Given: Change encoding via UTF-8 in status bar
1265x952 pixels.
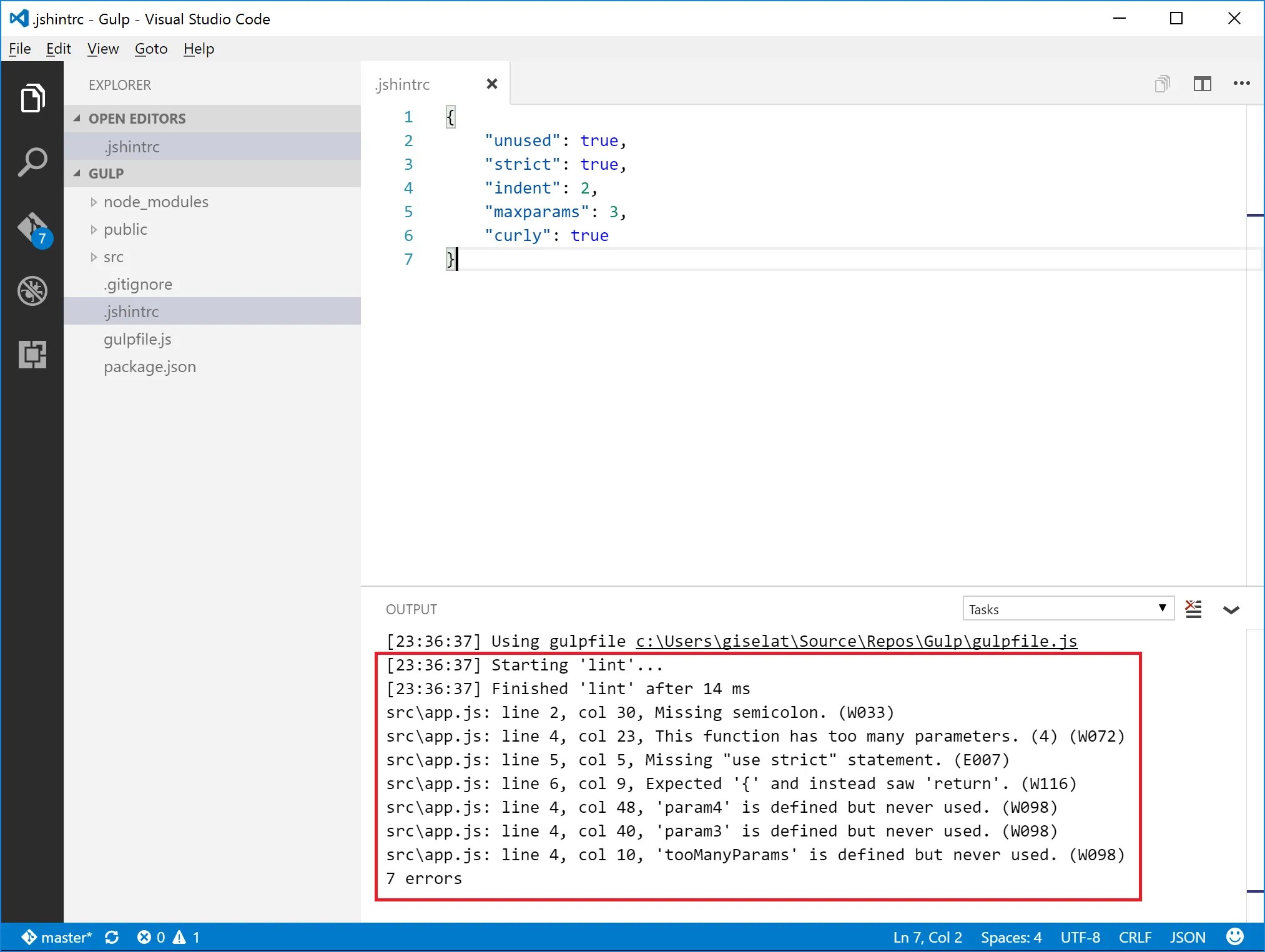Looking at the screenshot, I should pos(1080,937).
